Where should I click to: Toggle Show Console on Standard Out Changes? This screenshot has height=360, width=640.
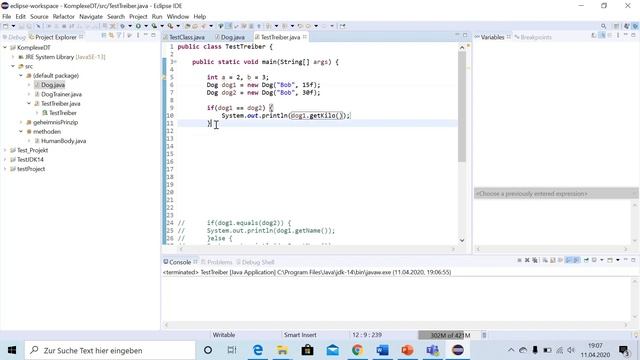[568, 260]
